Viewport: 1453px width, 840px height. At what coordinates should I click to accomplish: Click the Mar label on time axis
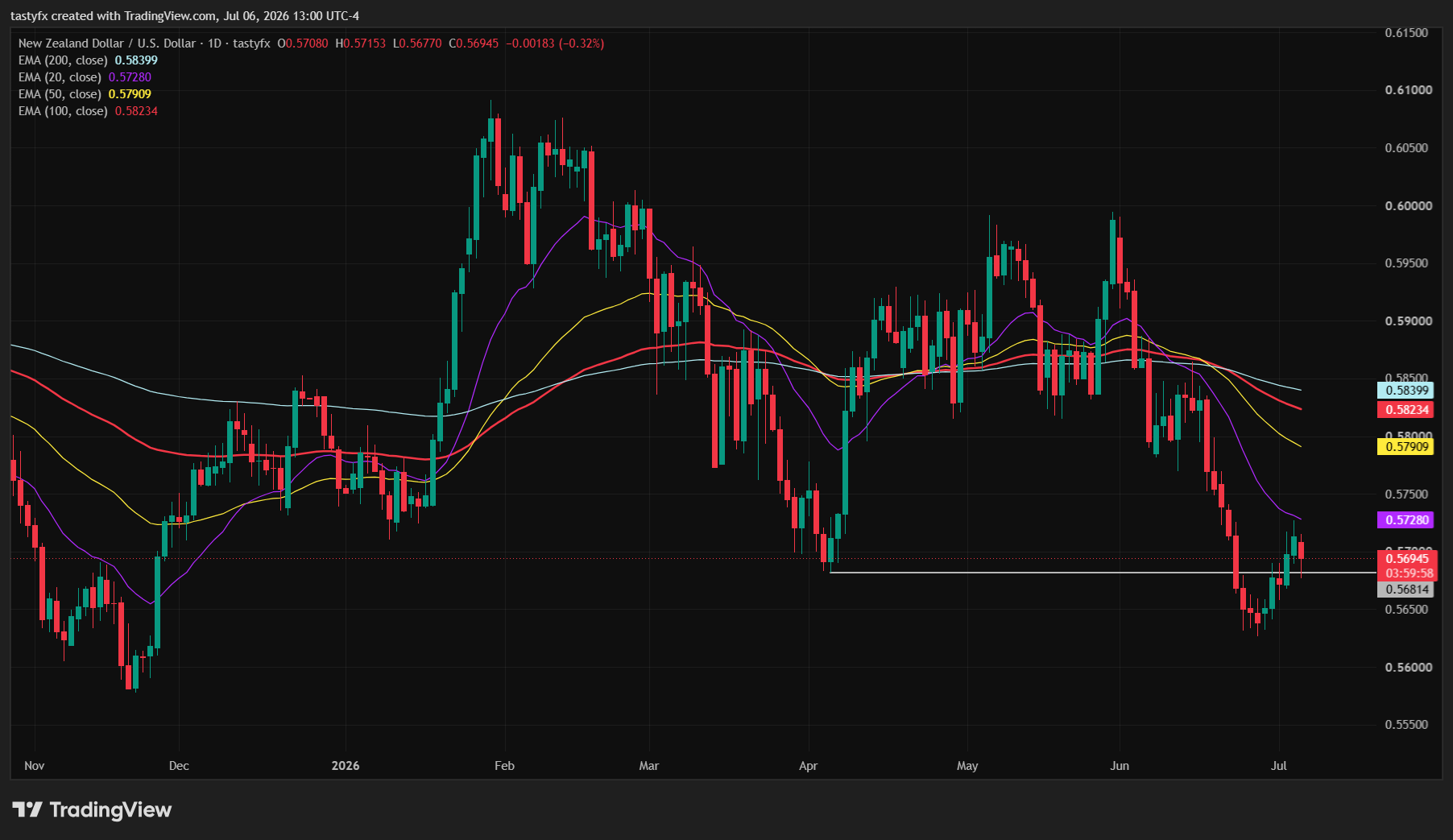coord(649,766)
